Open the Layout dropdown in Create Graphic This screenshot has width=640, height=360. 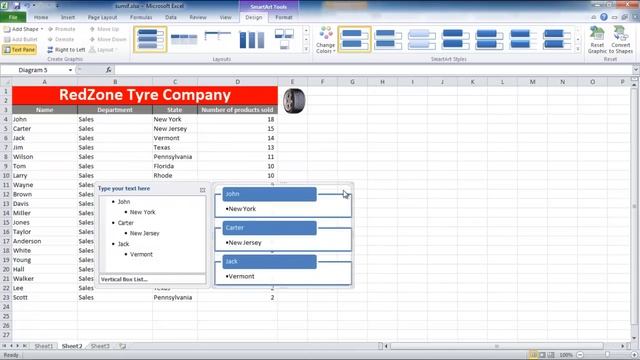click(103, 49)
